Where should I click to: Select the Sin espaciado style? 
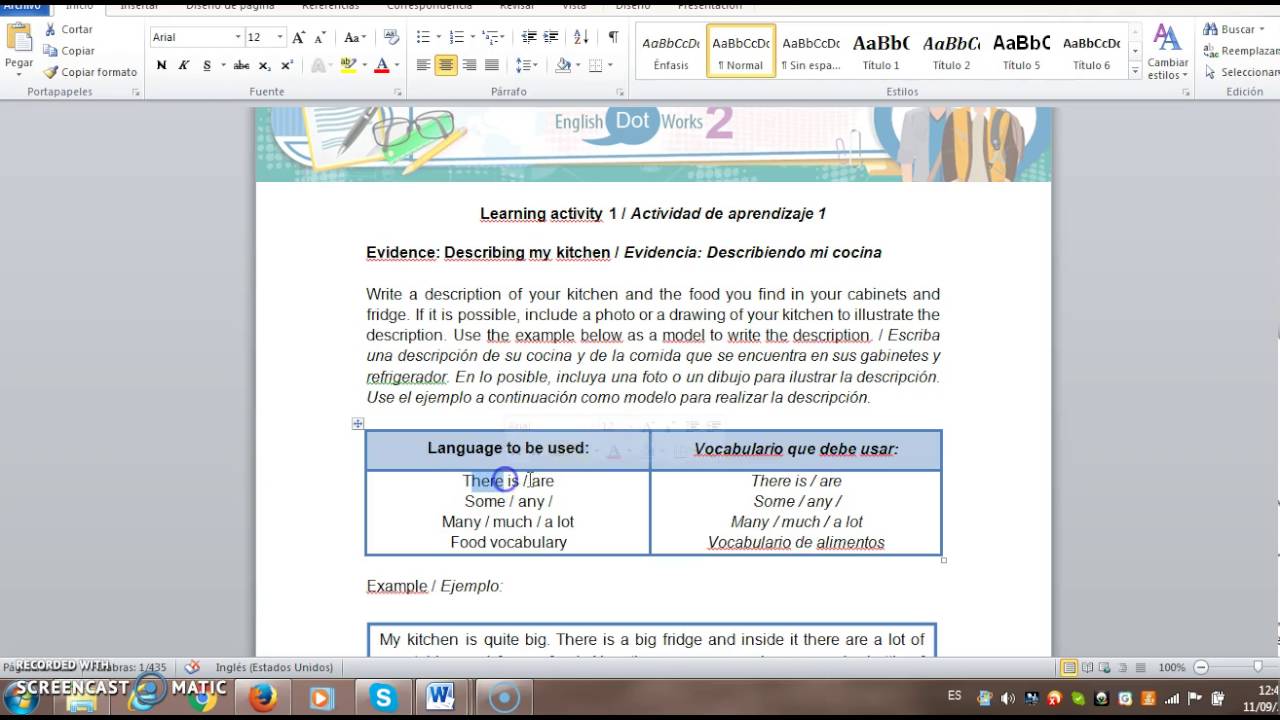[x=811, y=51]
